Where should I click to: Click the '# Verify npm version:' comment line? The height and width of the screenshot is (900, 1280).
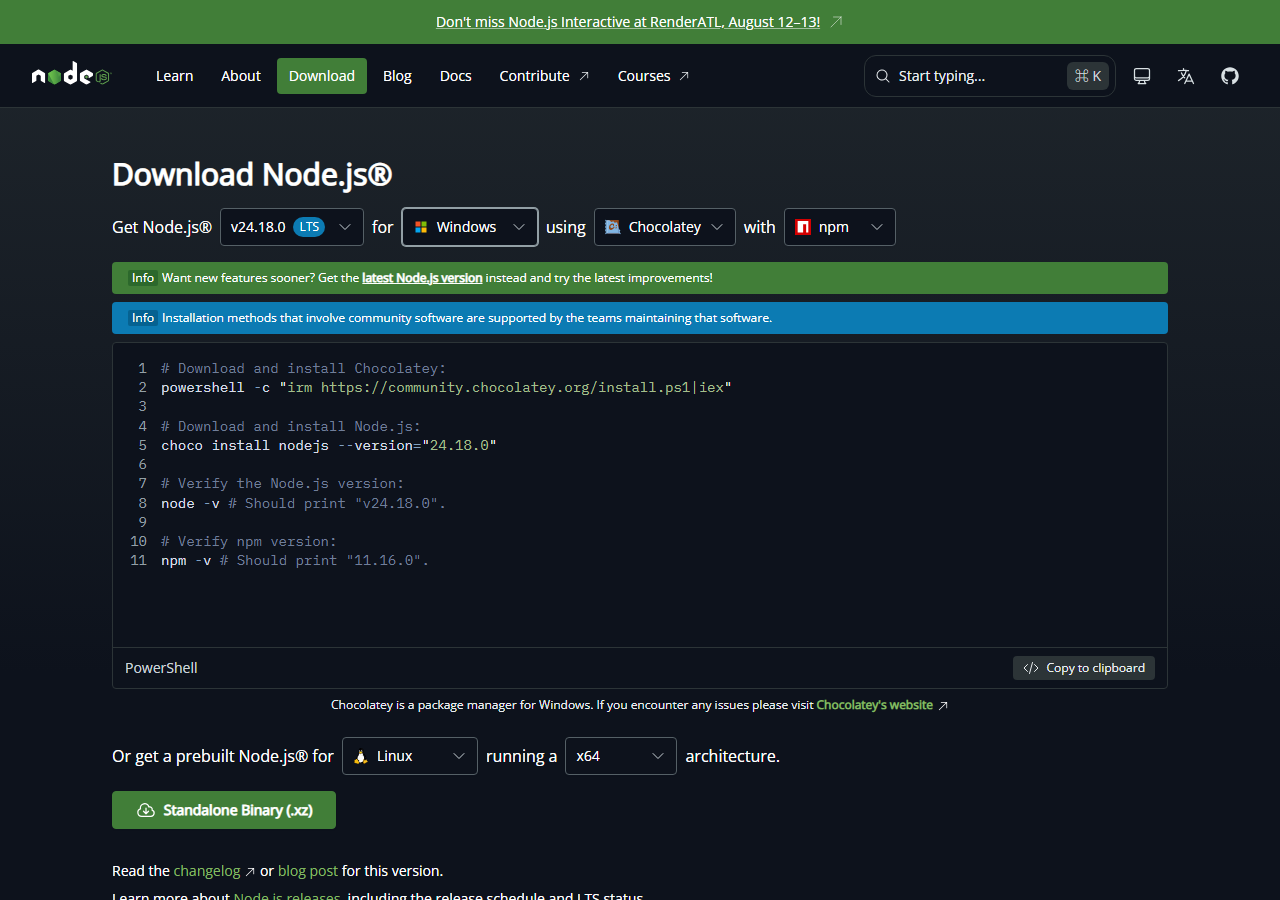[x=249, y=542]
